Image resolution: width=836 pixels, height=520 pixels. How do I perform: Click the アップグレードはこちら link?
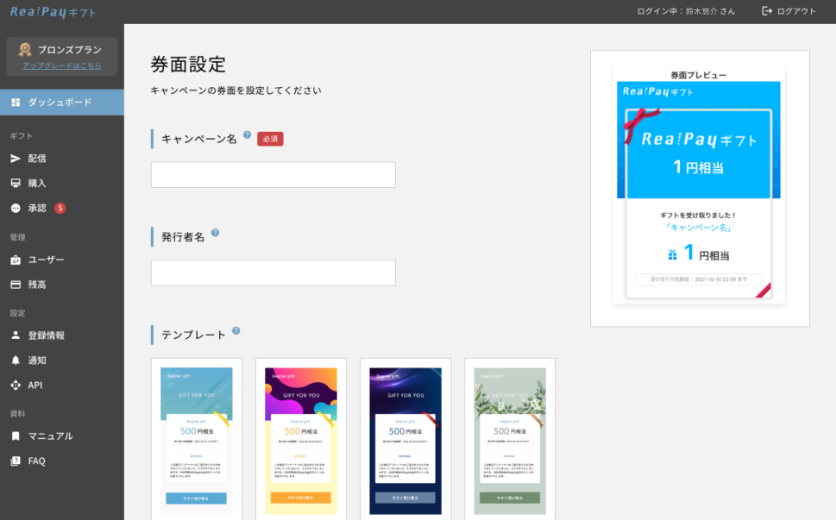[62, 66]
